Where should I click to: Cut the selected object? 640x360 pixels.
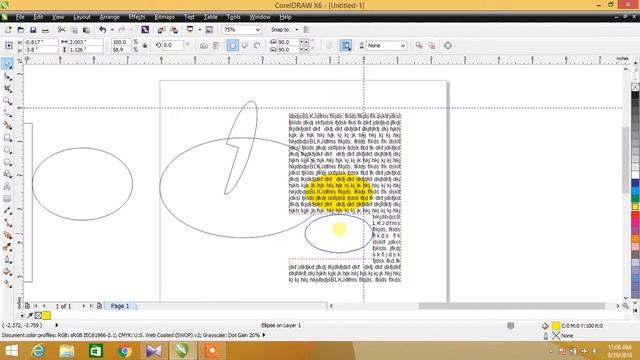coord(62,30)
